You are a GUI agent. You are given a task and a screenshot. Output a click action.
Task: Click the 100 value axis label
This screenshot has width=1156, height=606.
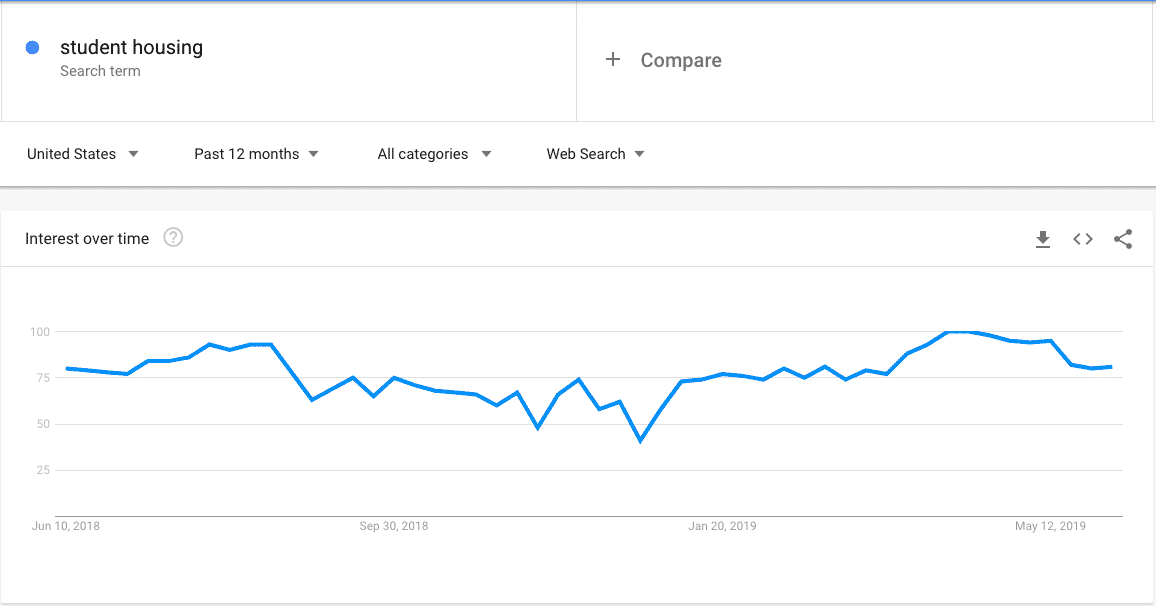(40, 332)
